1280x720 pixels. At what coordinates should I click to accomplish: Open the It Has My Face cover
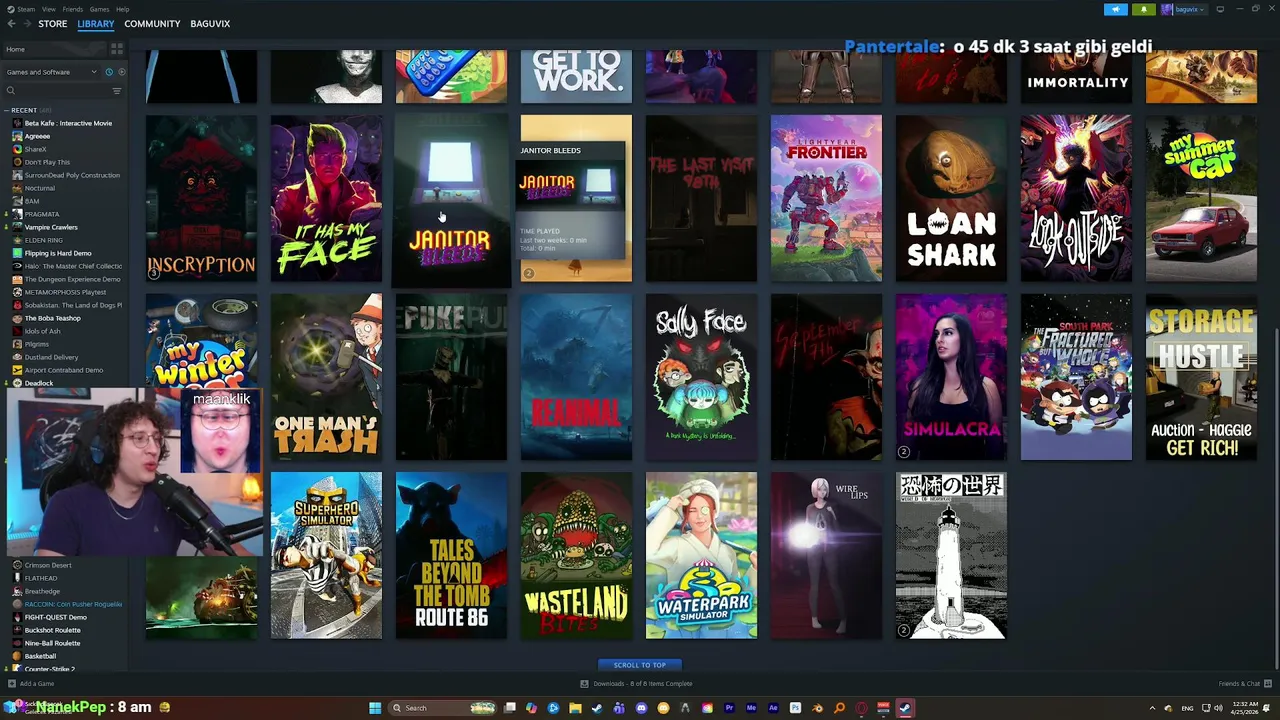click(x=326, y=198)
